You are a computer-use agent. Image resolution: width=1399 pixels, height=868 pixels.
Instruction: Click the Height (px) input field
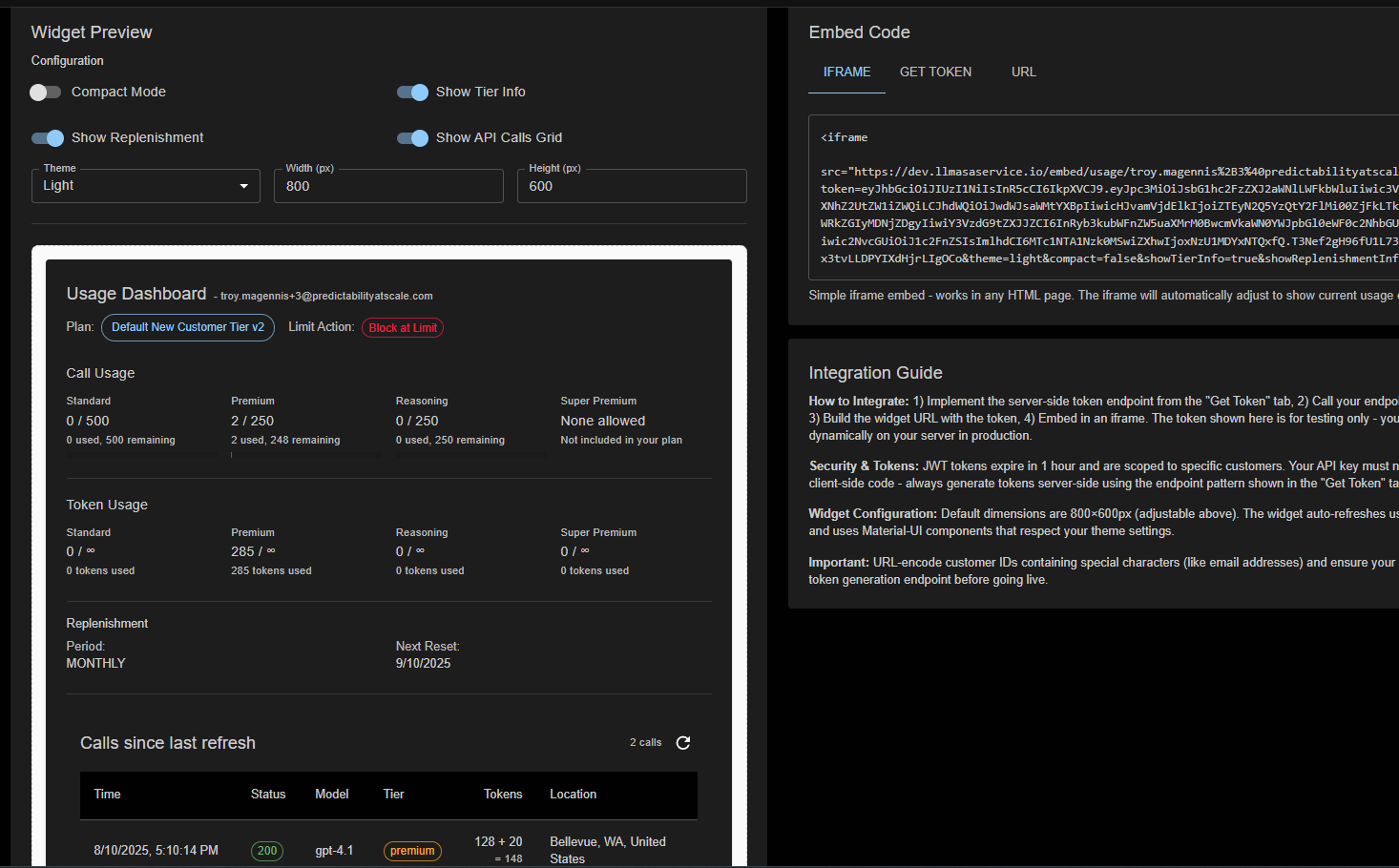click(632, 186)
